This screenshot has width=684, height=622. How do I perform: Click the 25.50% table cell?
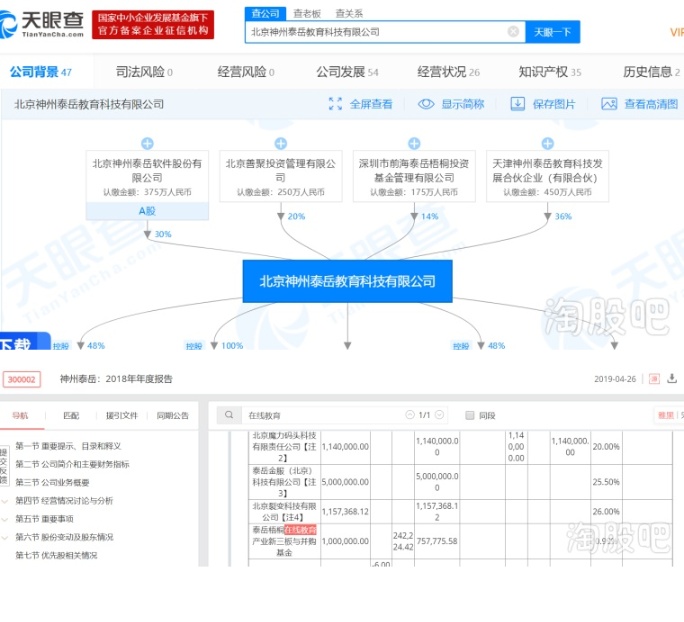coord(606,482)
